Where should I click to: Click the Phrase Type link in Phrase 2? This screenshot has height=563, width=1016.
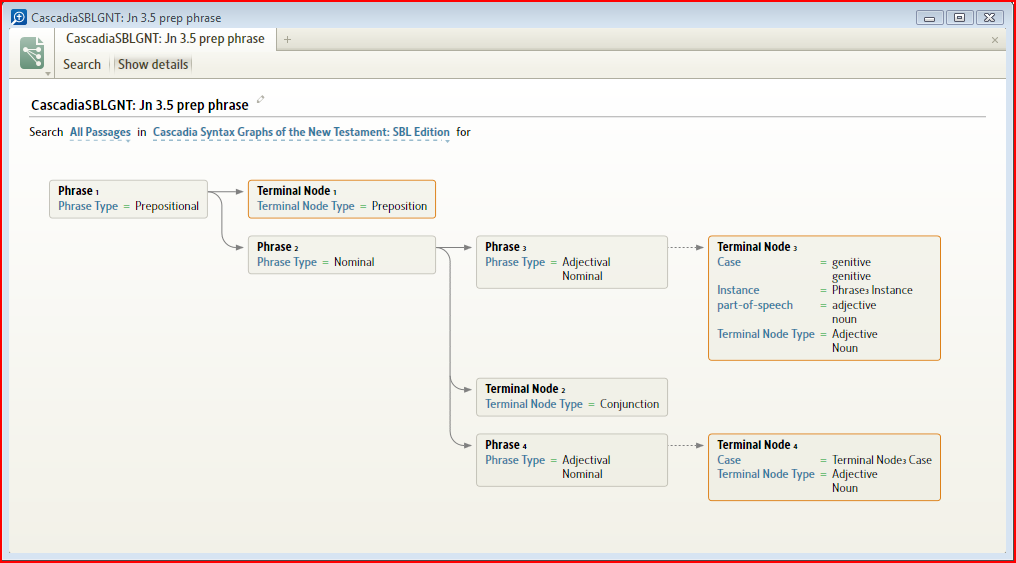coord(286,262)
